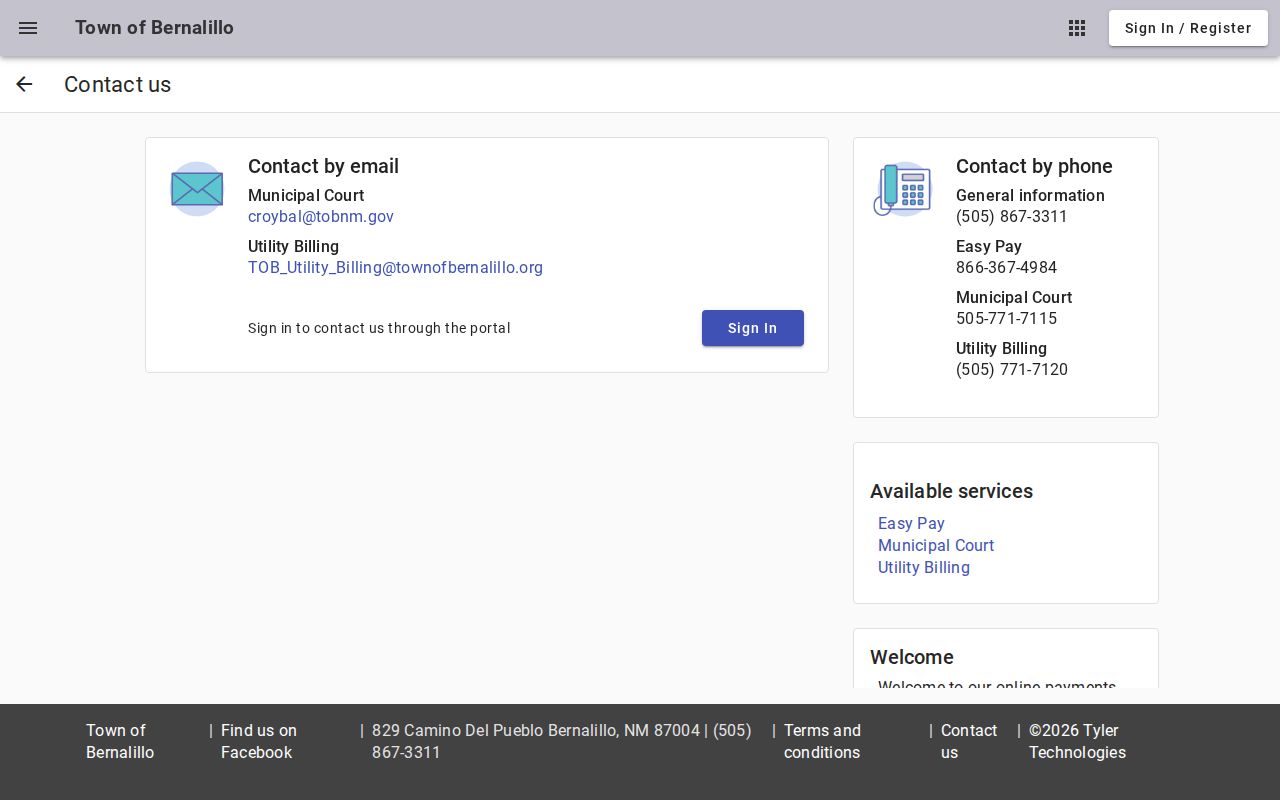Open Utility Billing service link
The width and height of the screenshot is (1280, 800).
tap(924, 567)
